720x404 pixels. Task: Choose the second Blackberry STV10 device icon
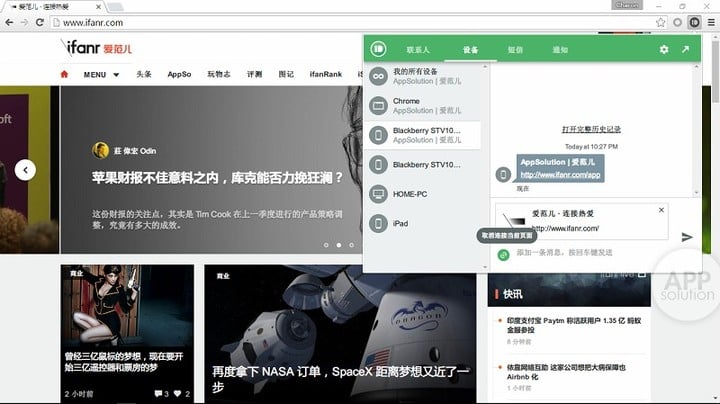378,164
